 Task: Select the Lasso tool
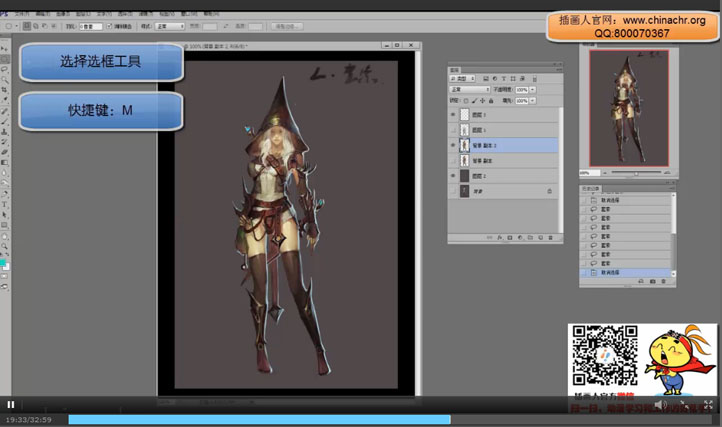pos(5,70)
